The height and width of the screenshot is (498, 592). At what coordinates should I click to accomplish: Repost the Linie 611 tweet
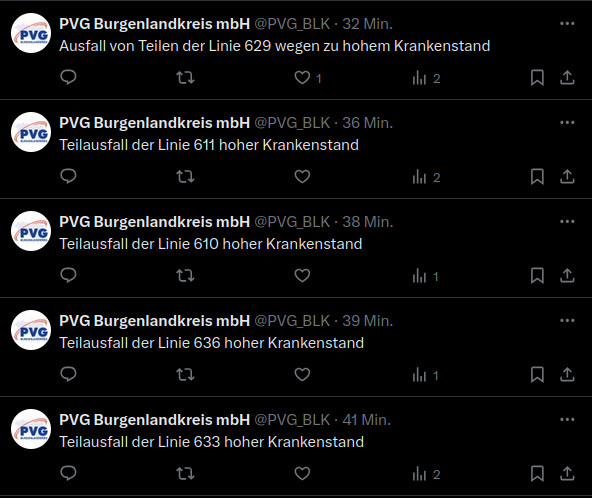tap(185, 177)
